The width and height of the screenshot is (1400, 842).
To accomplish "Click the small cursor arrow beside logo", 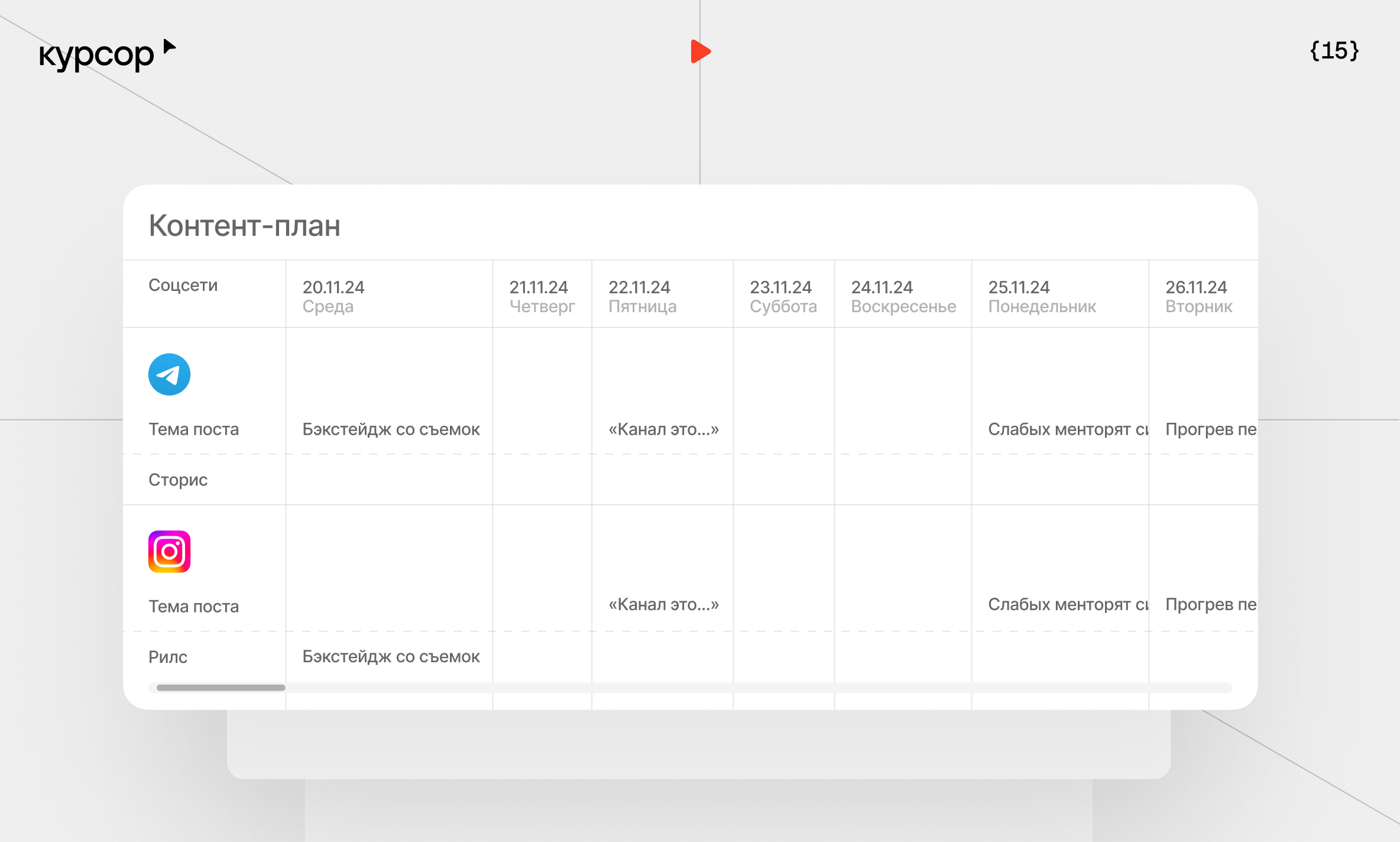I will [169, 47].
